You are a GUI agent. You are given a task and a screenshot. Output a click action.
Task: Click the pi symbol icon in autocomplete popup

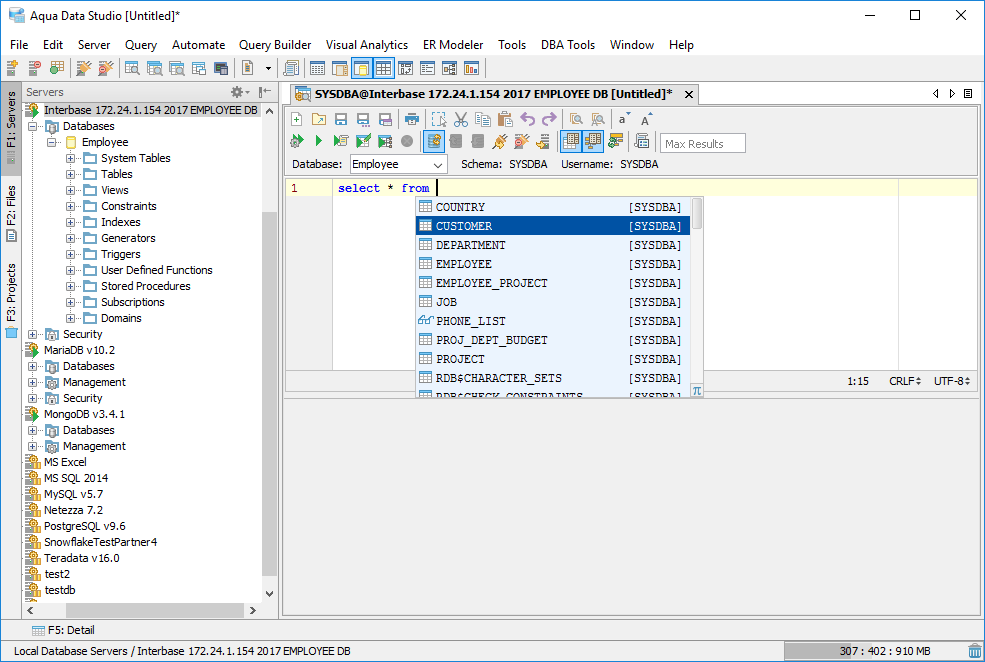pos(697,391)
